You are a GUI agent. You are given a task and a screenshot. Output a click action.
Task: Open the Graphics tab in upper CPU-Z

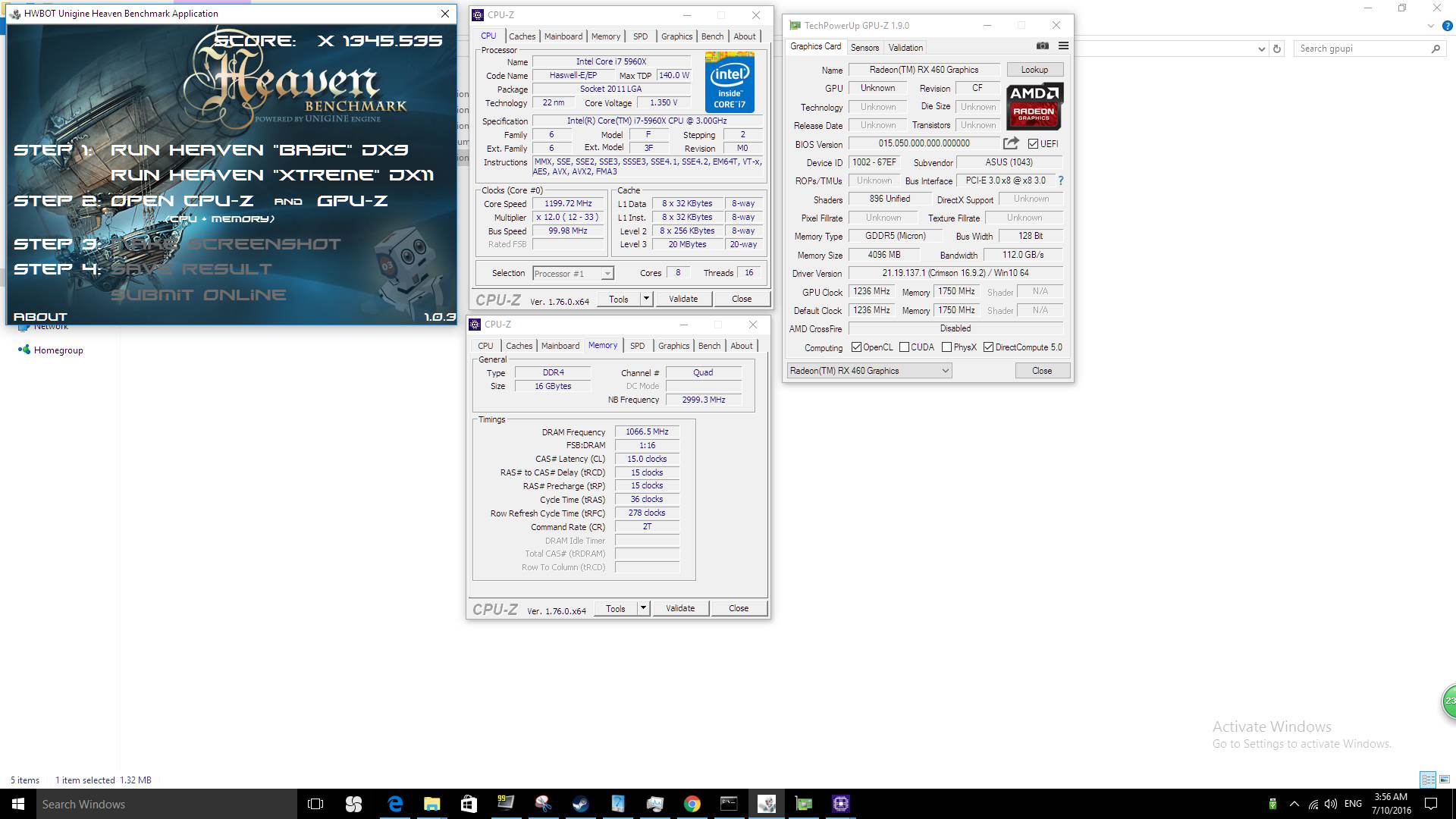(676, 36)
